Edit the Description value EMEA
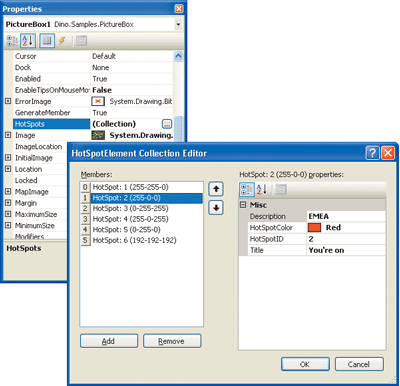400x386 pixels. tap(346, 216)
